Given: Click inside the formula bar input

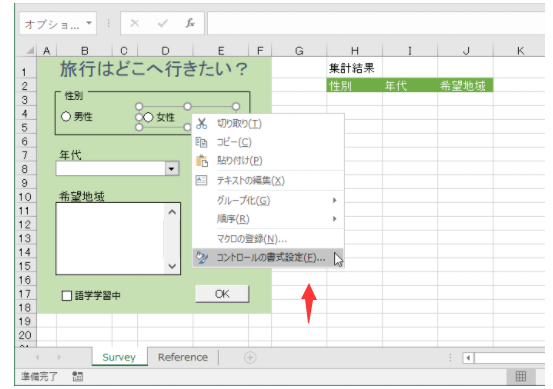Looking at the screenshot, I should 376,23.
